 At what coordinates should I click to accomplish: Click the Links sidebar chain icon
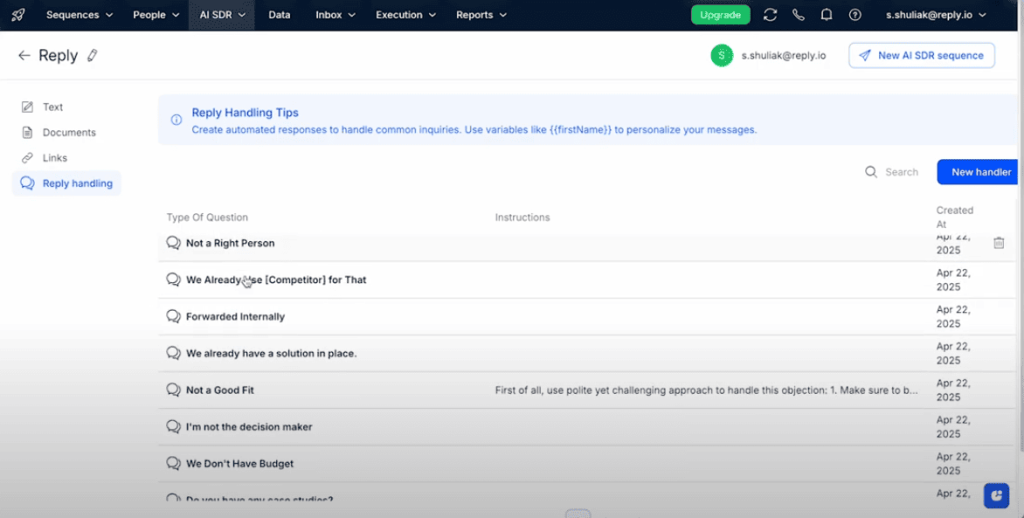tap(27, 158)
